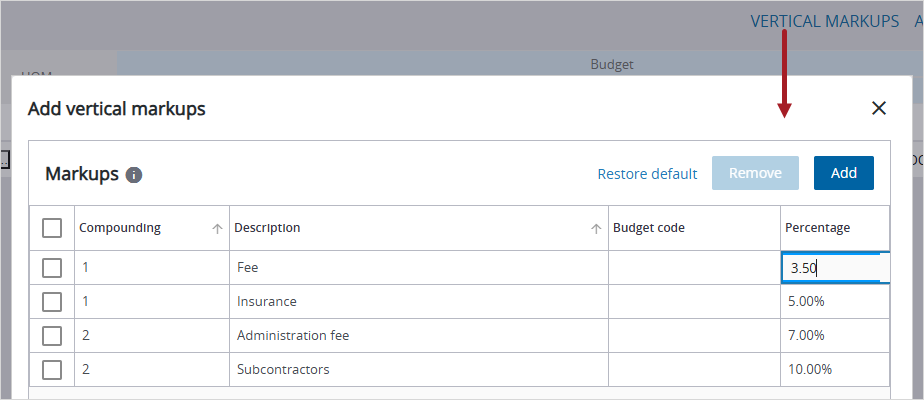Tick the Administration fee row checkbox
The width and height of the screenshot is (924, 400).
(x=52, y=335)
